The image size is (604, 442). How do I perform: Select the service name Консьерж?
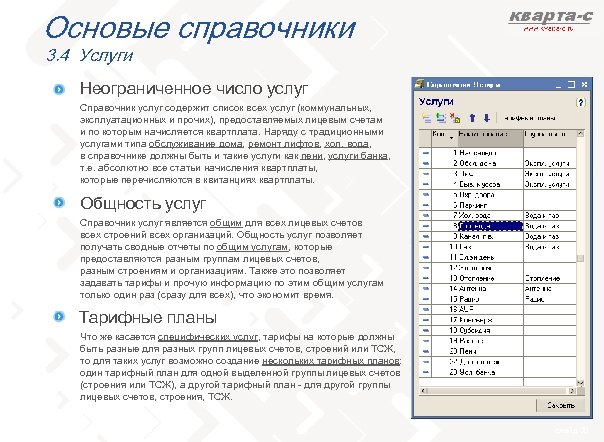pyautogui.click(x=476, y=319)
